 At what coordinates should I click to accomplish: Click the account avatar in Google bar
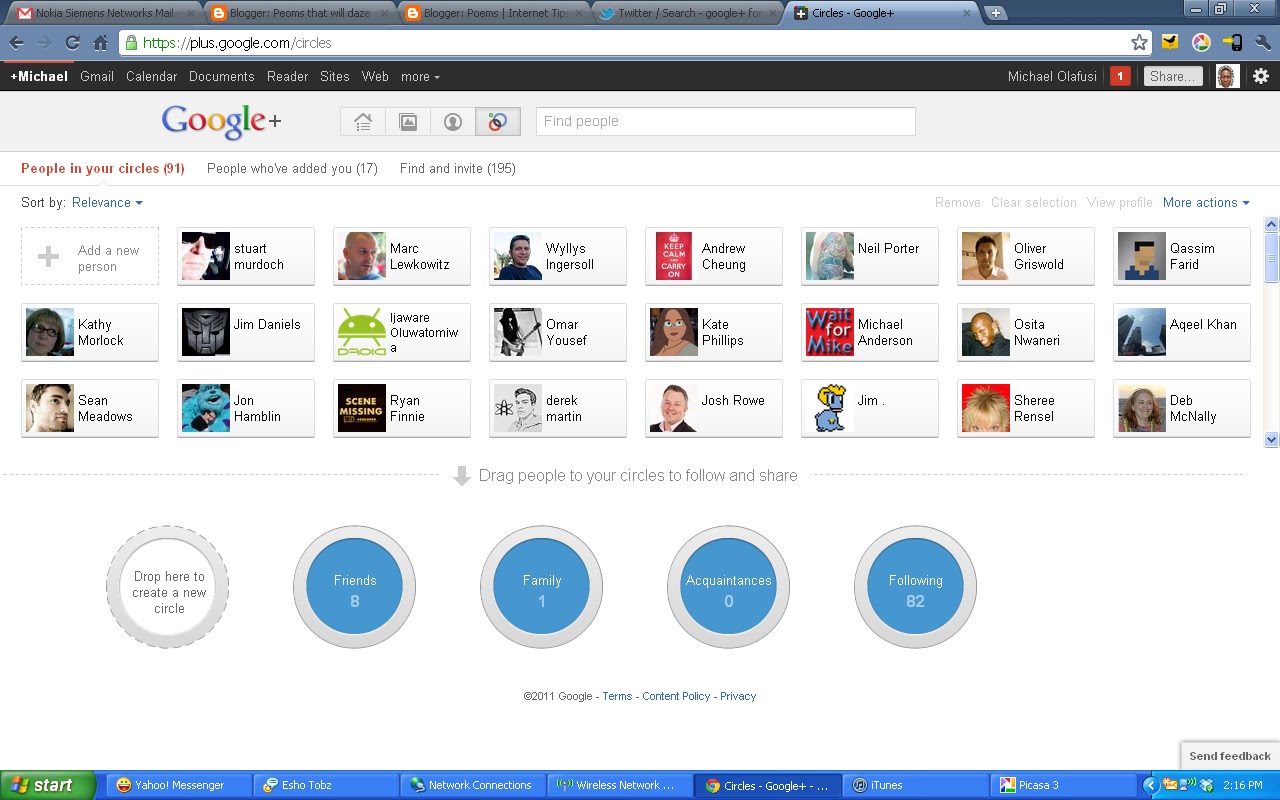click(1227, 76)
